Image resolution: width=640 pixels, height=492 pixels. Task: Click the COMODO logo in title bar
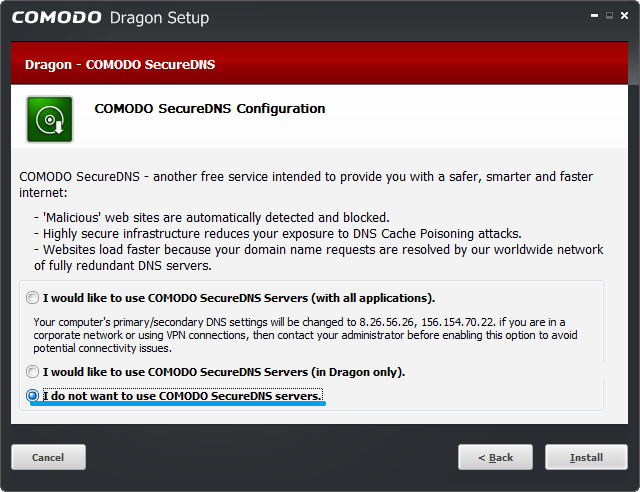56,17
